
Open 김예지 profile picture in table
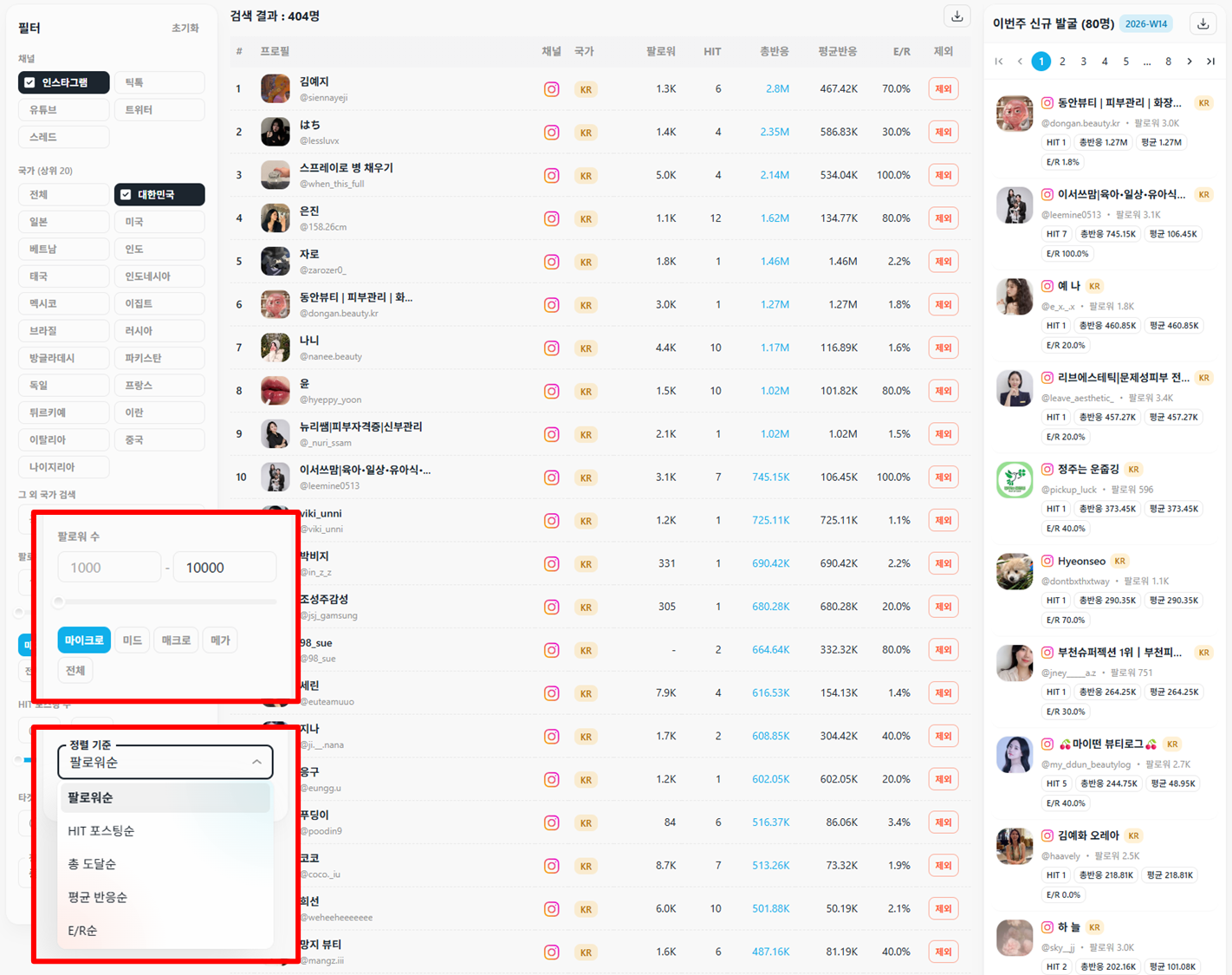[x=276, y=88]
